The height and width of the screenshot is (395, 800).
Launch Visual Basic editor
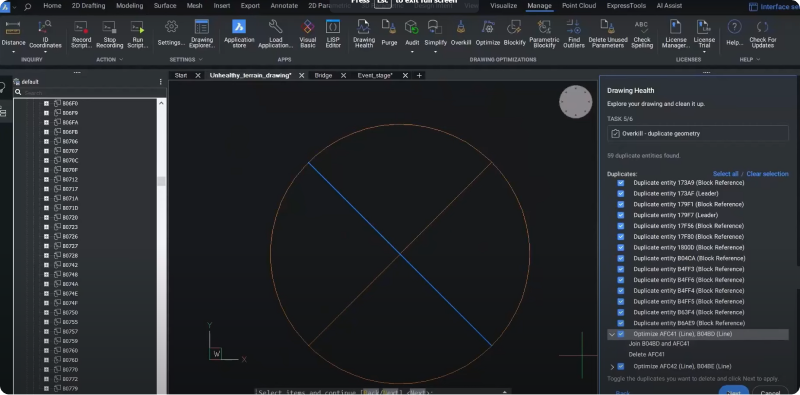308,27
